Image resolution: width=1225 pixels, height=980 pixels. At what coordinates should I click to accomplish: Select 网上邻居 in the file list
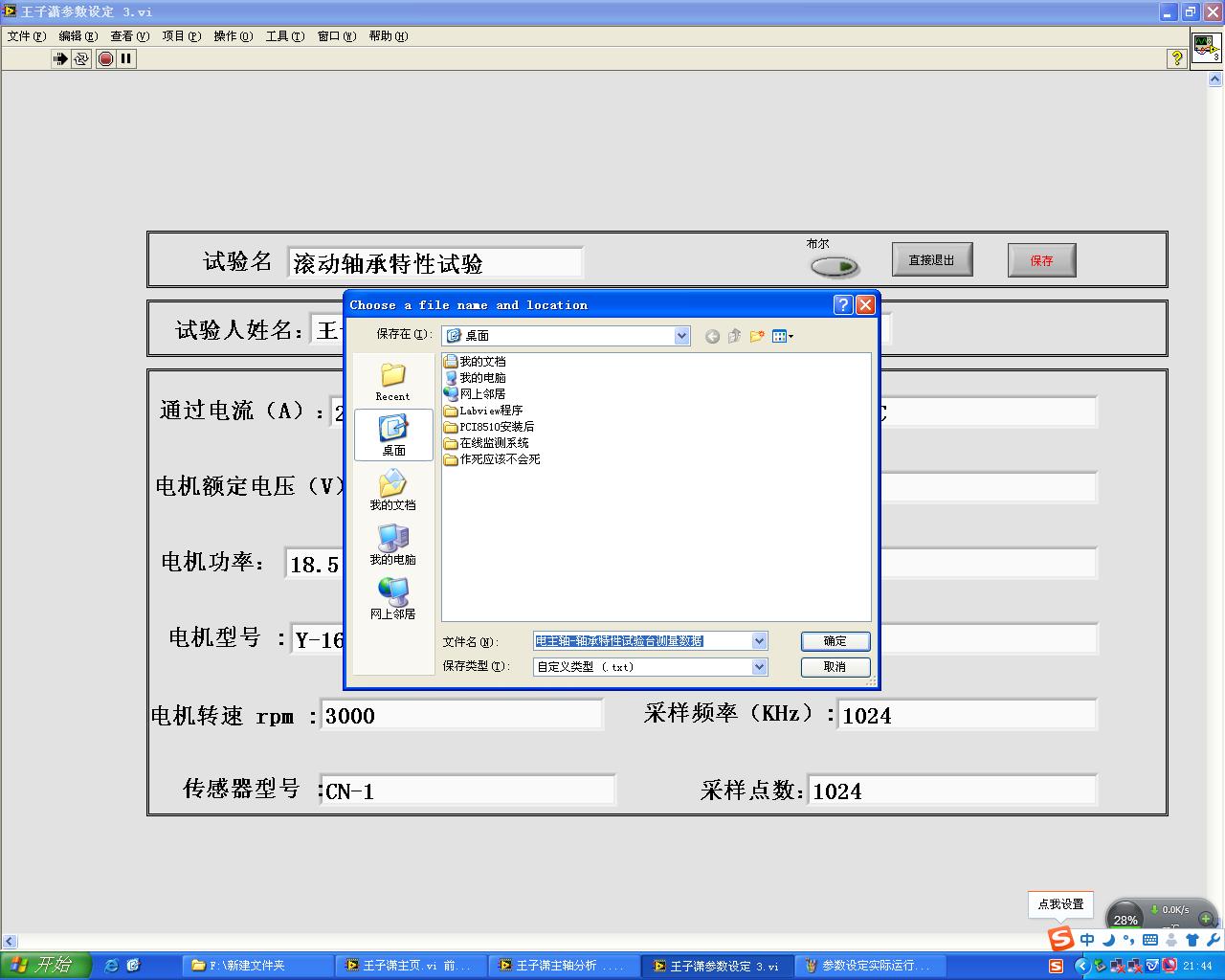click(x=475, y=394)
